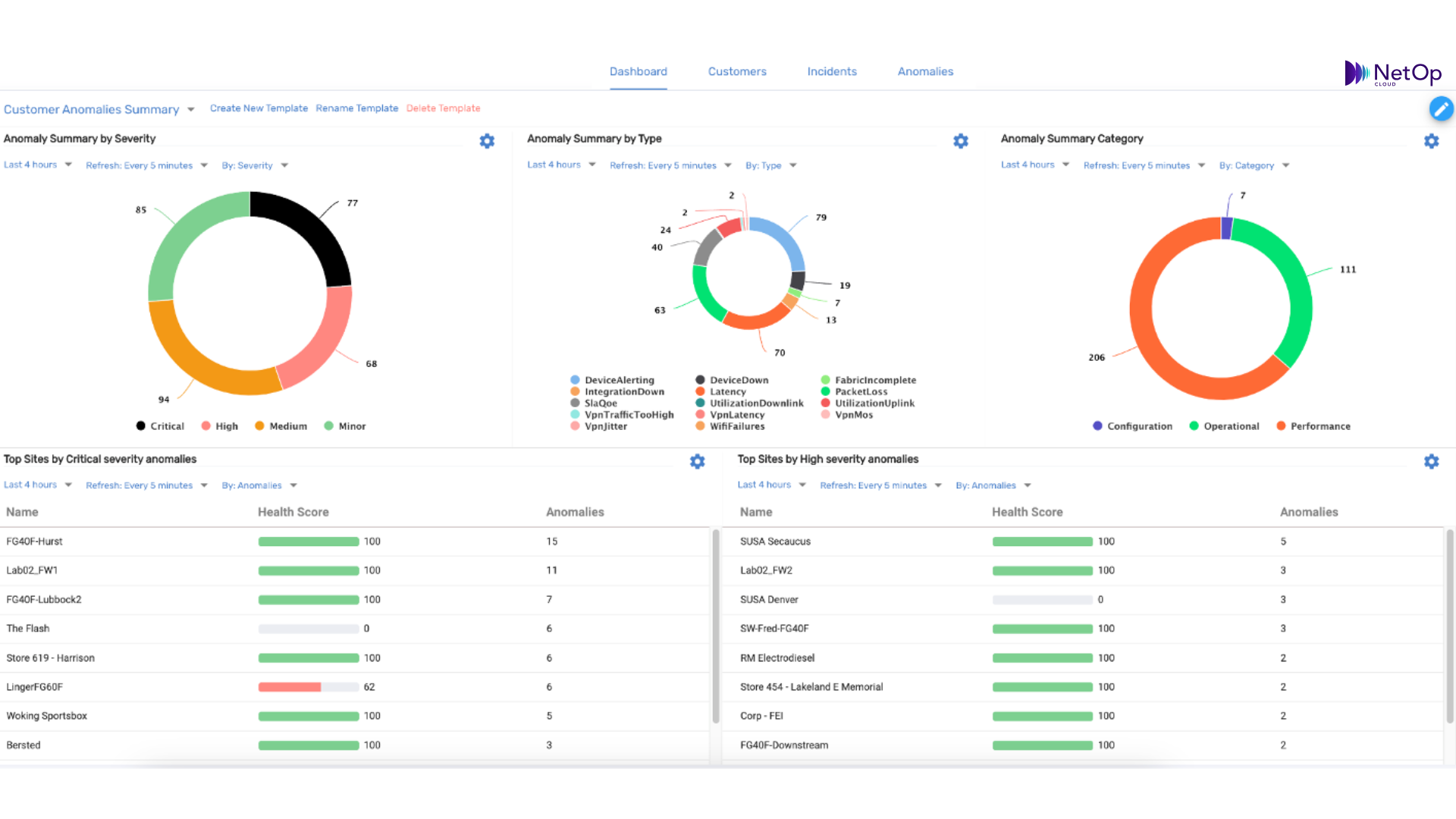Click the blue pencil edit button
The image size is (1456, 819).
pos(1441,108)
